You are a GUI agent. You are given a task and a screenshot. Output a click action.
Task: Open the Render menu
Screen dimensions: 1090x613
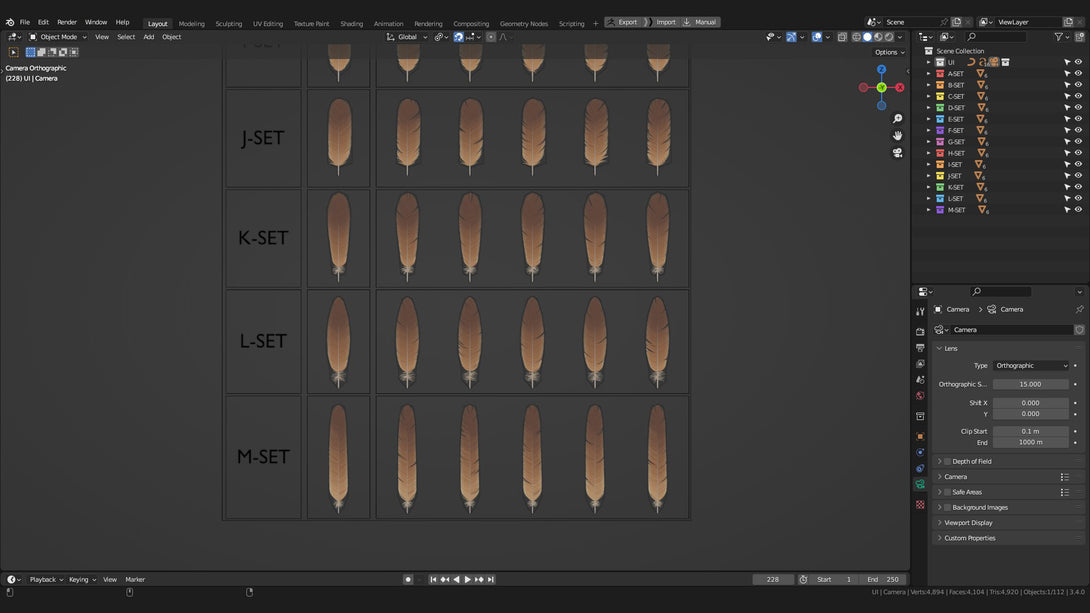pyautogui.click(x=67, y=22)
